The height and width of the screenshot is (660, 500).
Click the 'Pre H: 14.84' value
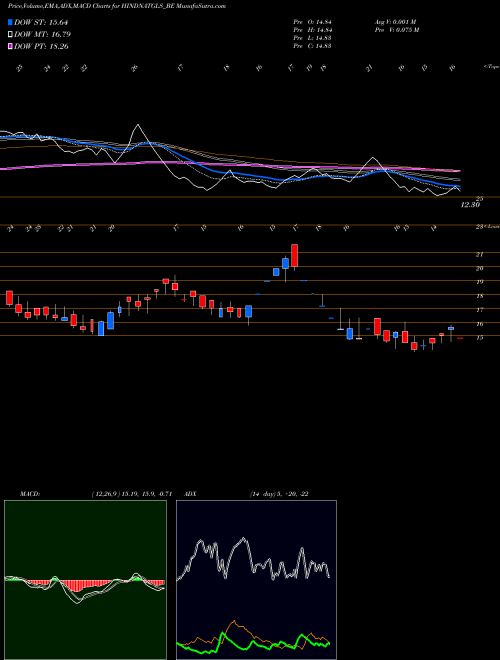[312, 30]
